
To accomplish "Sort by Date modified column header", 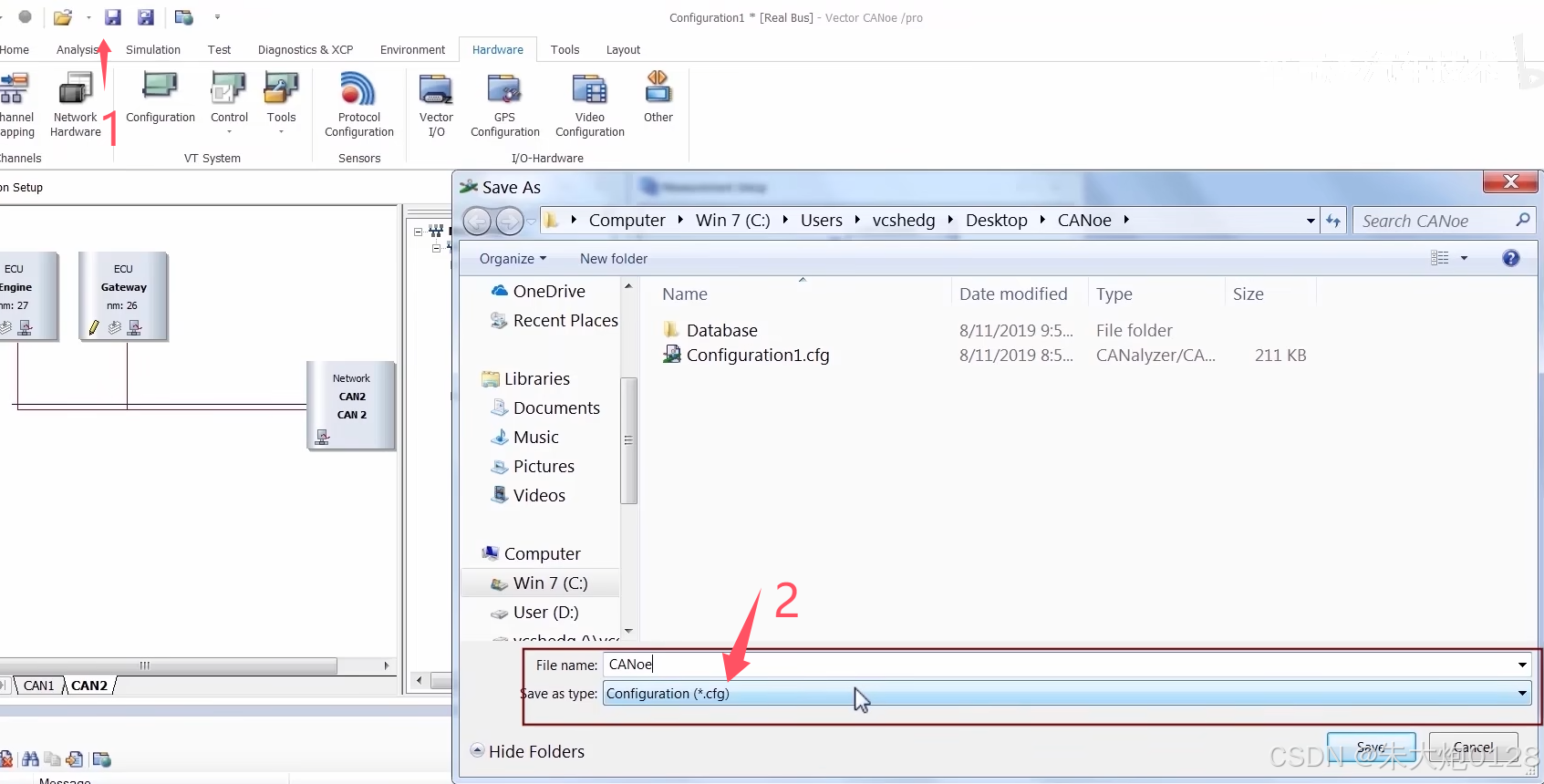I will (x=1013, y=294).
